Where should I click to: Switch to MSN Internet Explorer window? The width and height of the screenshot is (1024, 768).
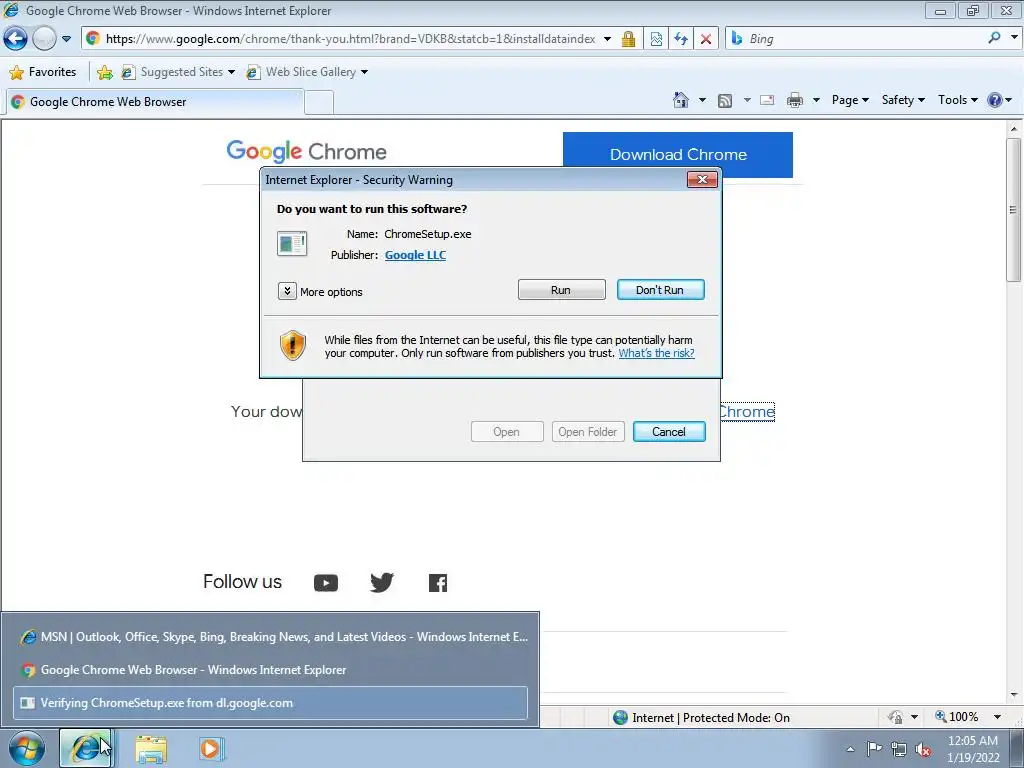tap(270, 637)
